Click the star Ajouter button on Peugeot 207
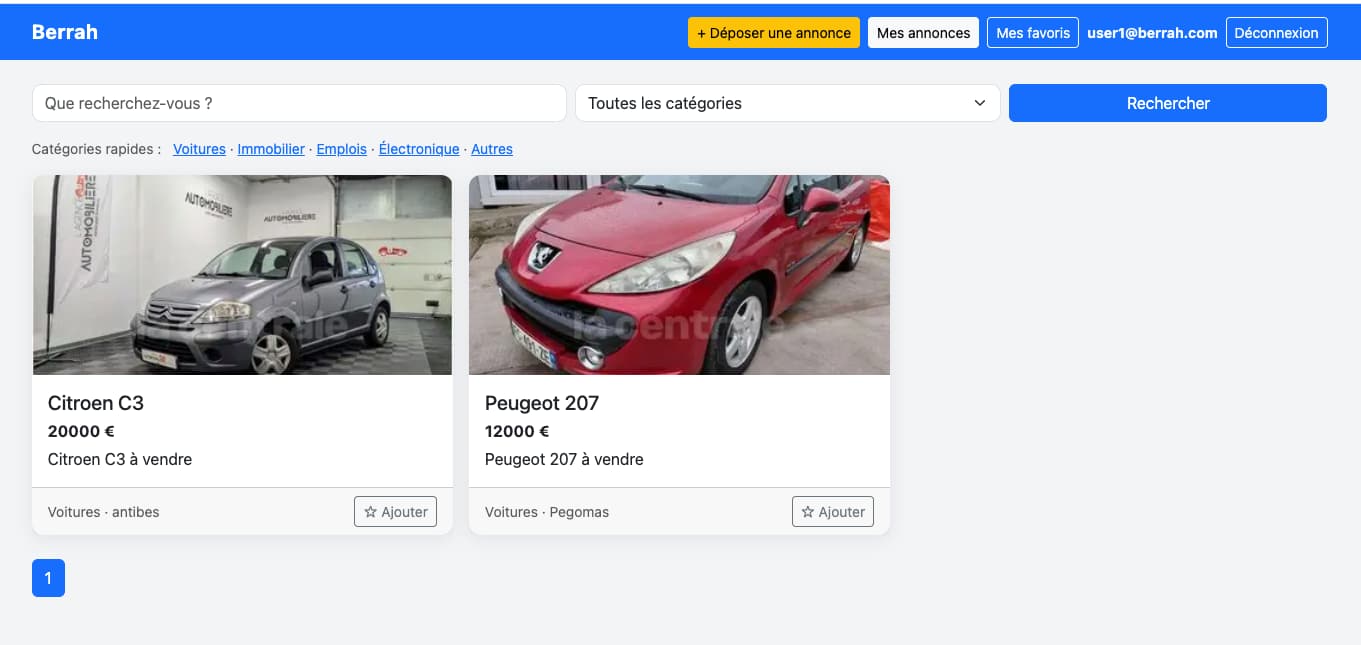The image size is (1361, 645). pyautogui.click(x=832, y=512)
